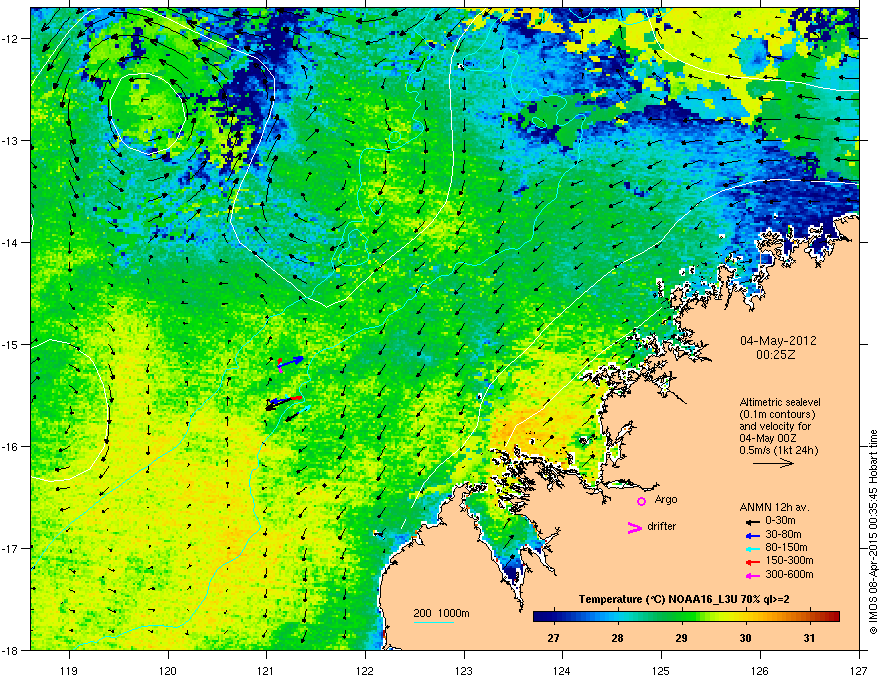Screen dimensions: 880x680
Task: Click the -16 latitude axis label
Action: (x=11, y=447)
